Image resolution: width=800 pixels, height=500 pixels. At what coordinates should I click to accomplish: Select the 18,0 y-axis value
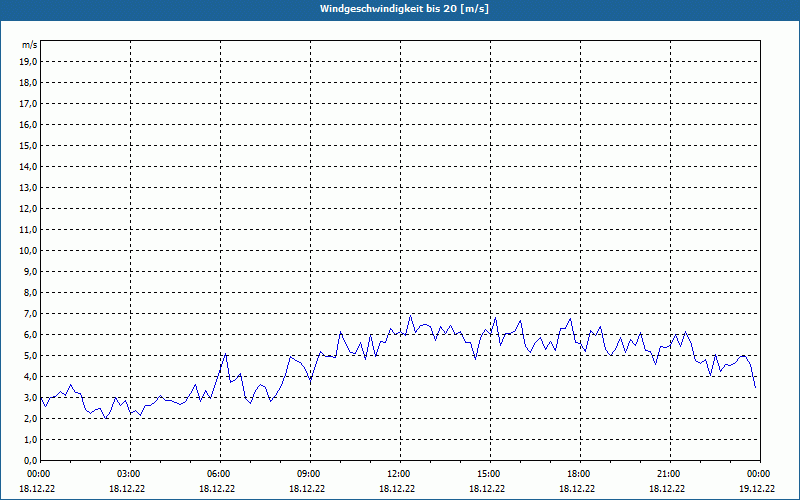point(28,83)
